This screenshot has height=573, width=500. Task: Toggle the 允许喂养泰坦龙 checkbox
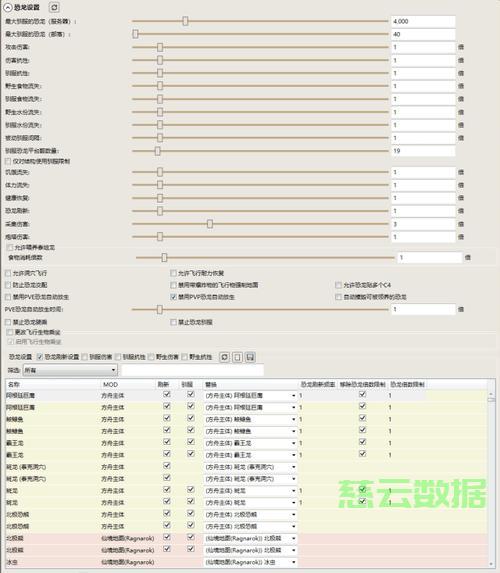10,247
